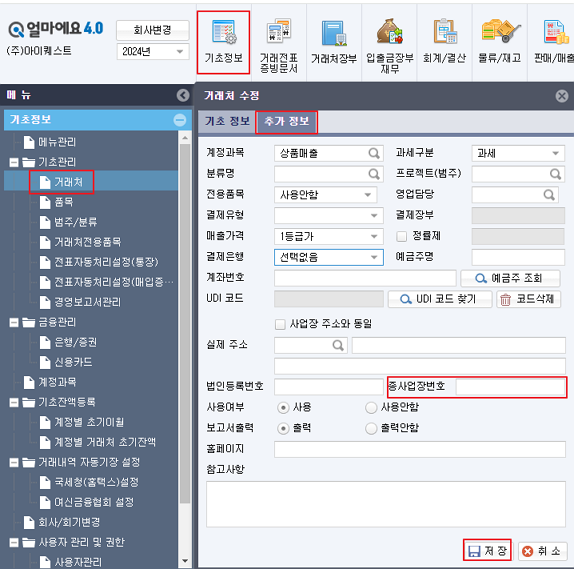Click the menu scrollbar down arrow
The width and height of the screenshot is (574, 569).
[185, 561]
